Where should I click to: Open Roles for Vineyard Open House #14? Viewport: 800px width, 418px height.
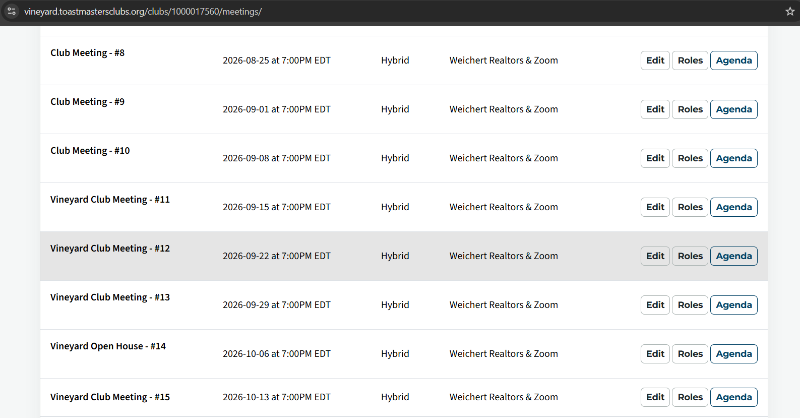click(690, 354)
